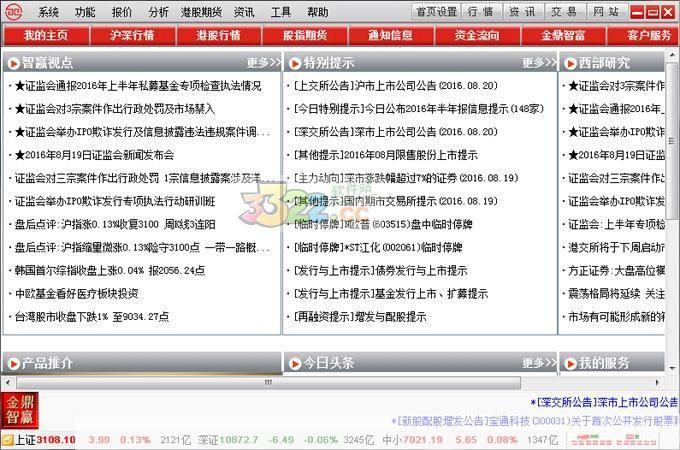Click the status bar icon before 上证
The height and width of the screenshot is (450, 680).
coord(7,440)
